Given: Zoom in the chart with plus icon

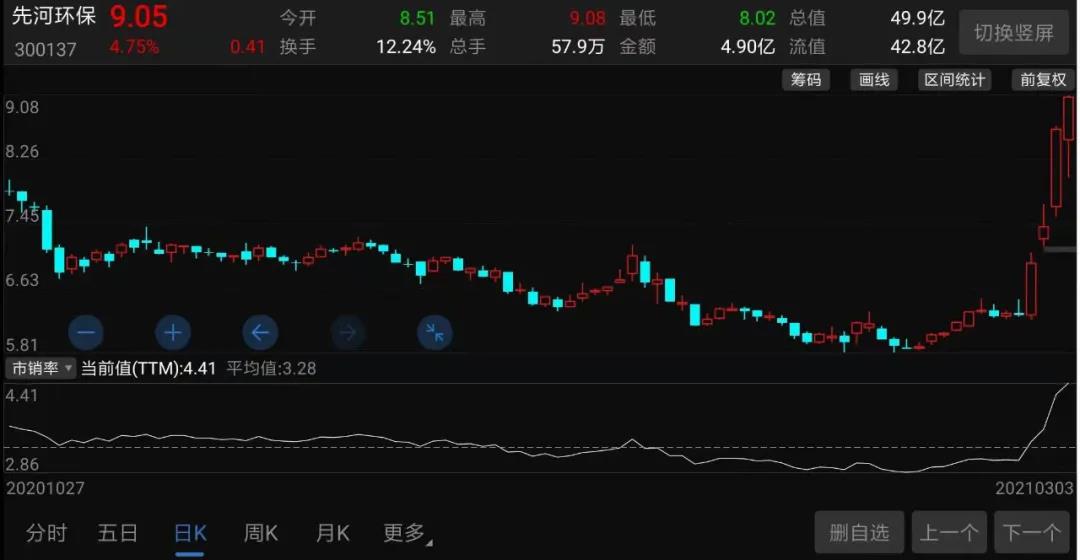Looking at the screenshot, I should [172, 332].
